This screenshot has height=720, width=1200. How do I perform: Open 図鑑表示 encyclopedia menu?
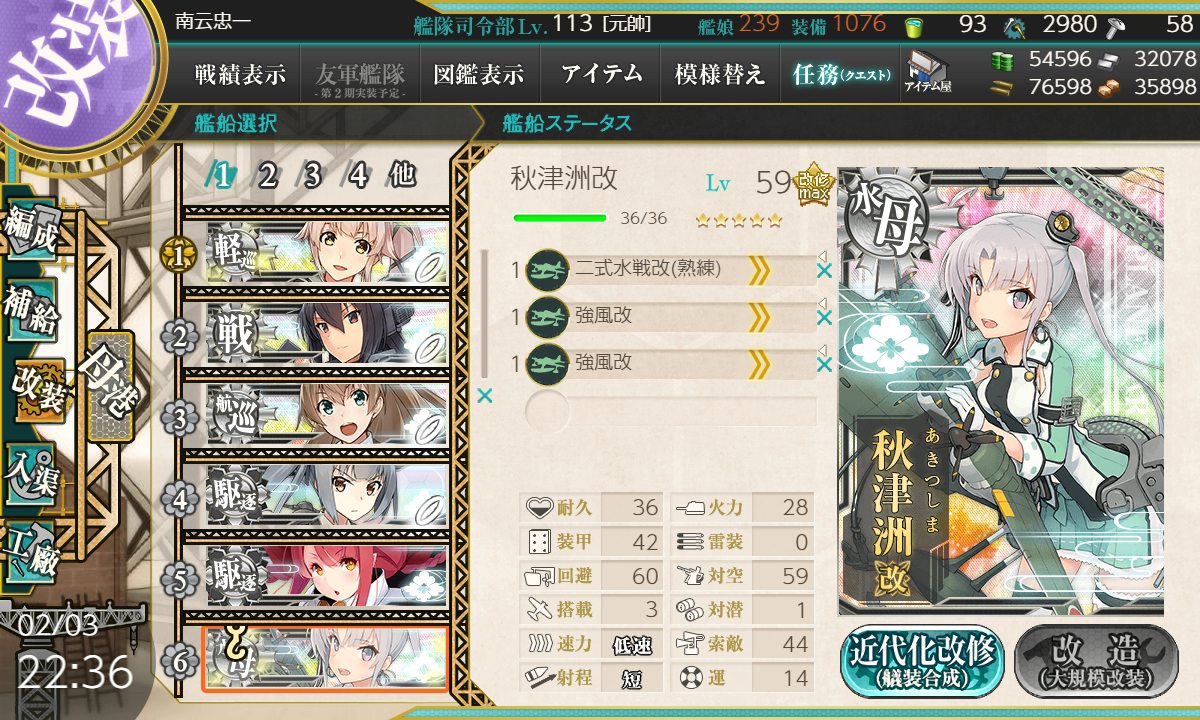point(479,74)
